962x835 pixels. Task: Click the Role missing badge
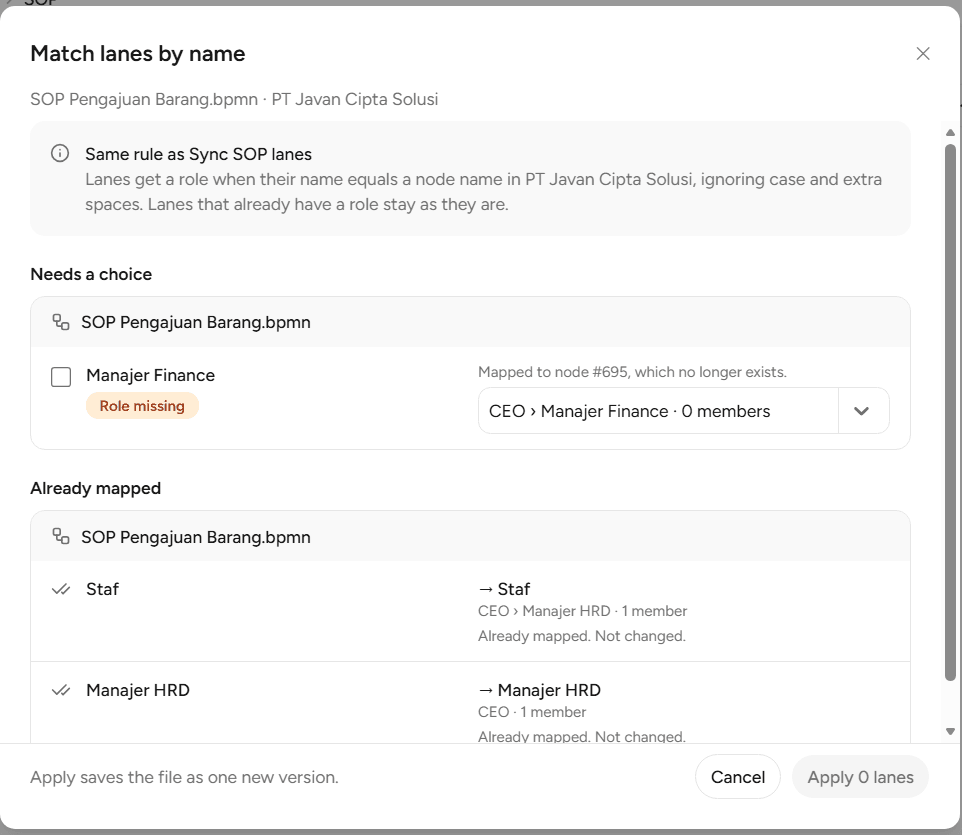142,406
